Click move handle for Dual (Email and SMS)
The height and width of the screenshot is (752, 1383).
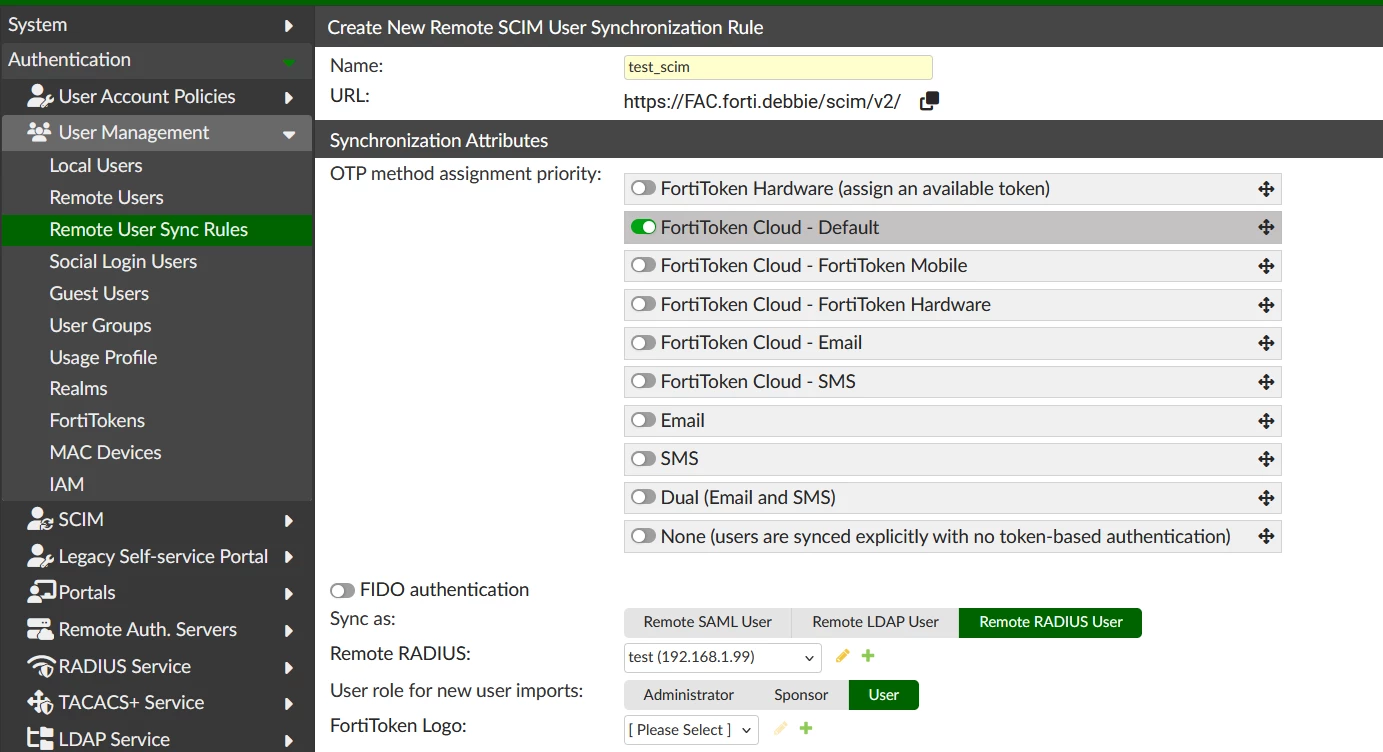pos(1266,498)
